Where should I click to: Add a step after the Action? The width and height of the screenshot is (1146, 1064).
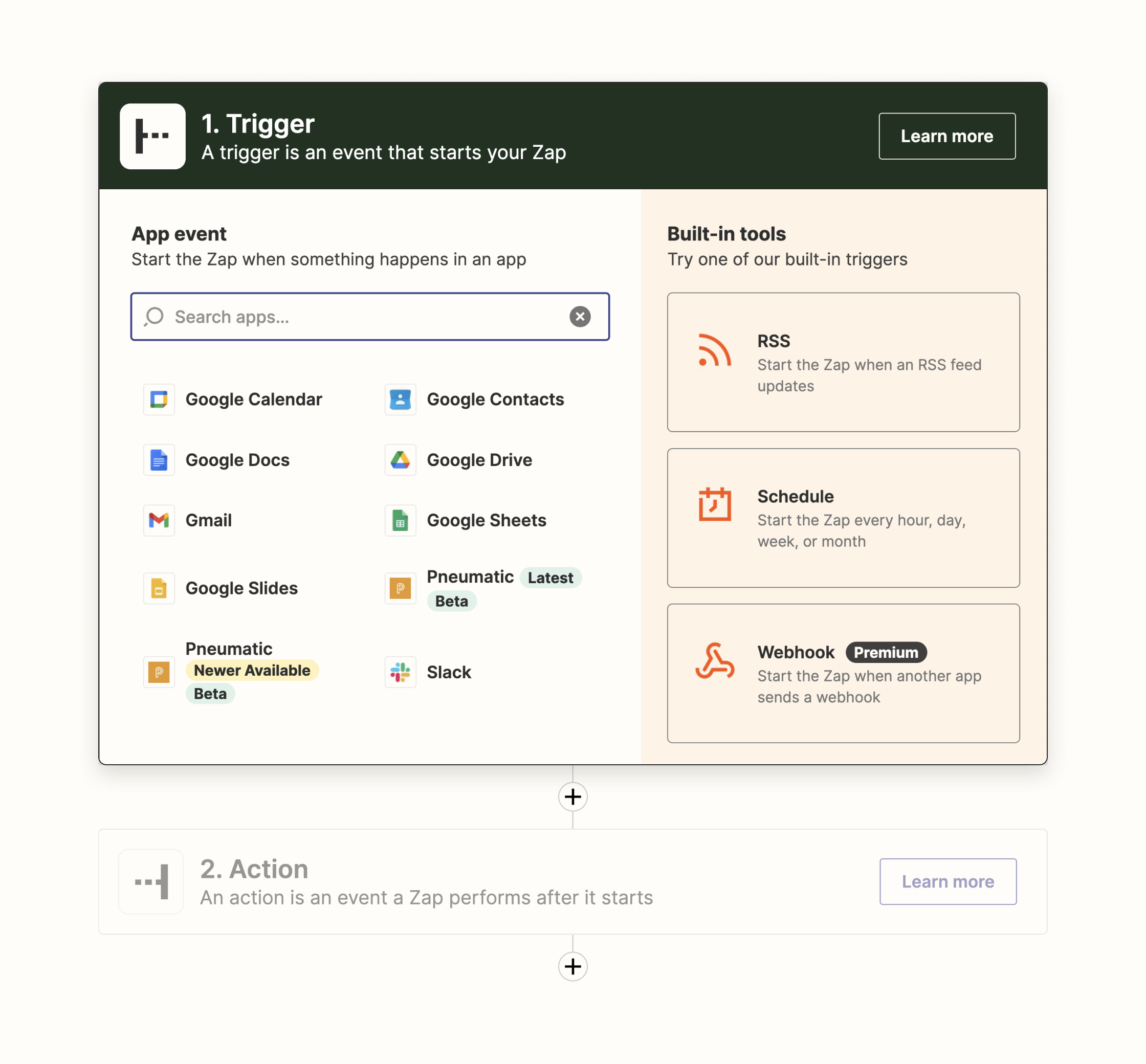point(572,966)
